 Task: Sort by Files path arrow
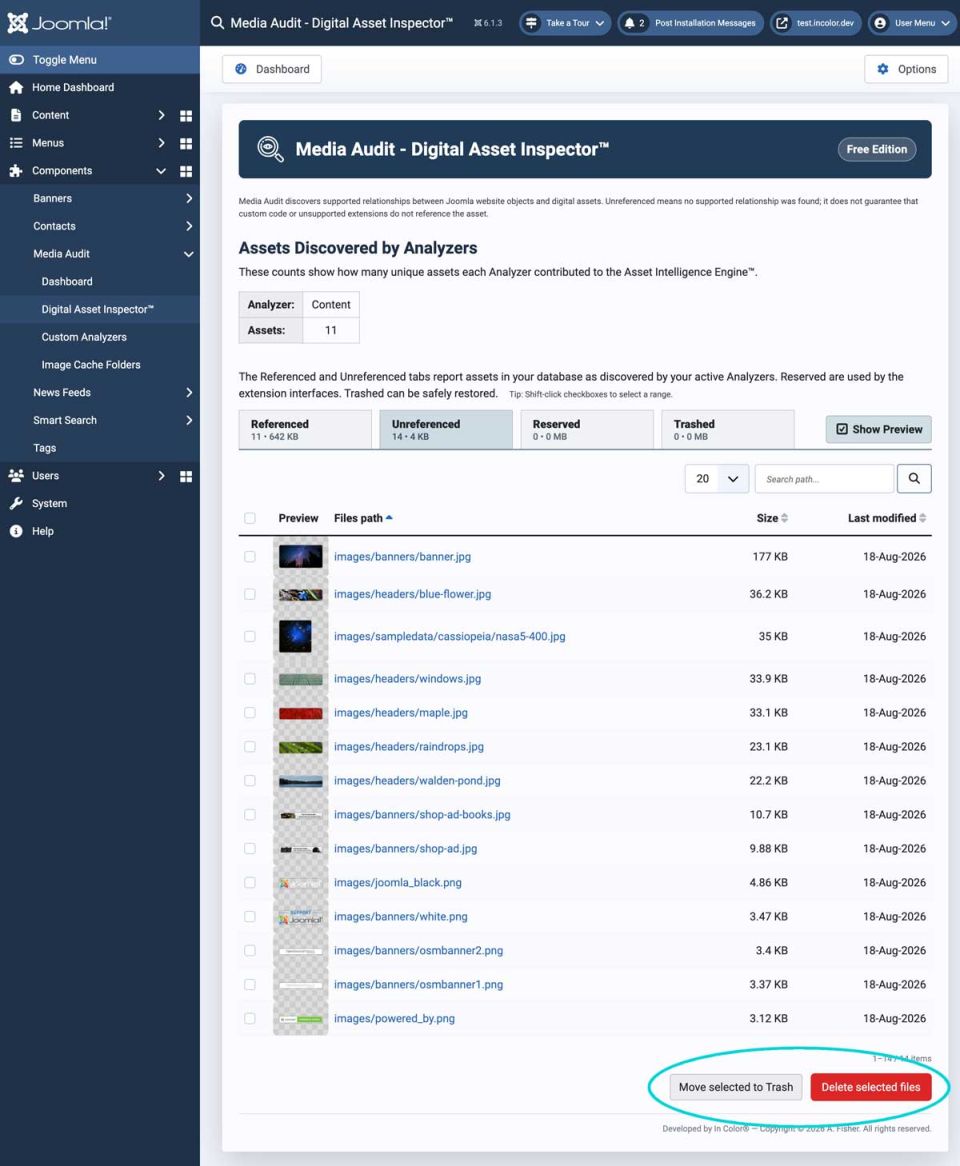tap(389, 518)
